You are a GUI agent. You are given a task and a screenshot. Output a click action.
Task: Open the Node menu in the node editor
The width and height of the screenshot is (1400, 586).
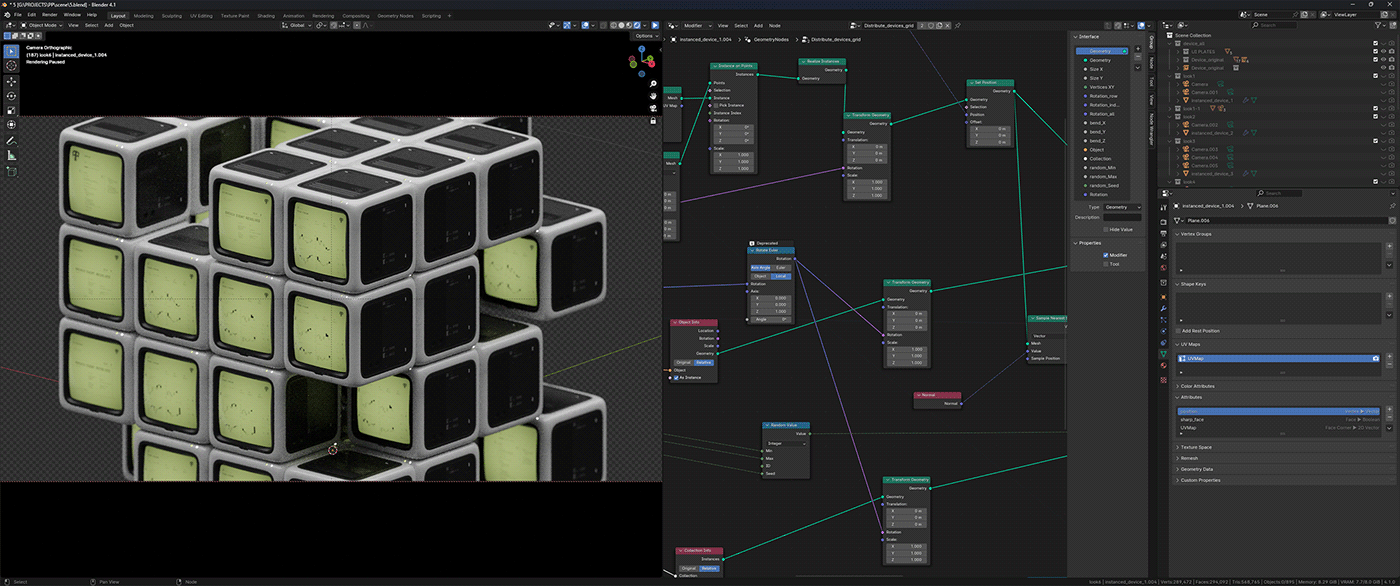pos(775,26)
